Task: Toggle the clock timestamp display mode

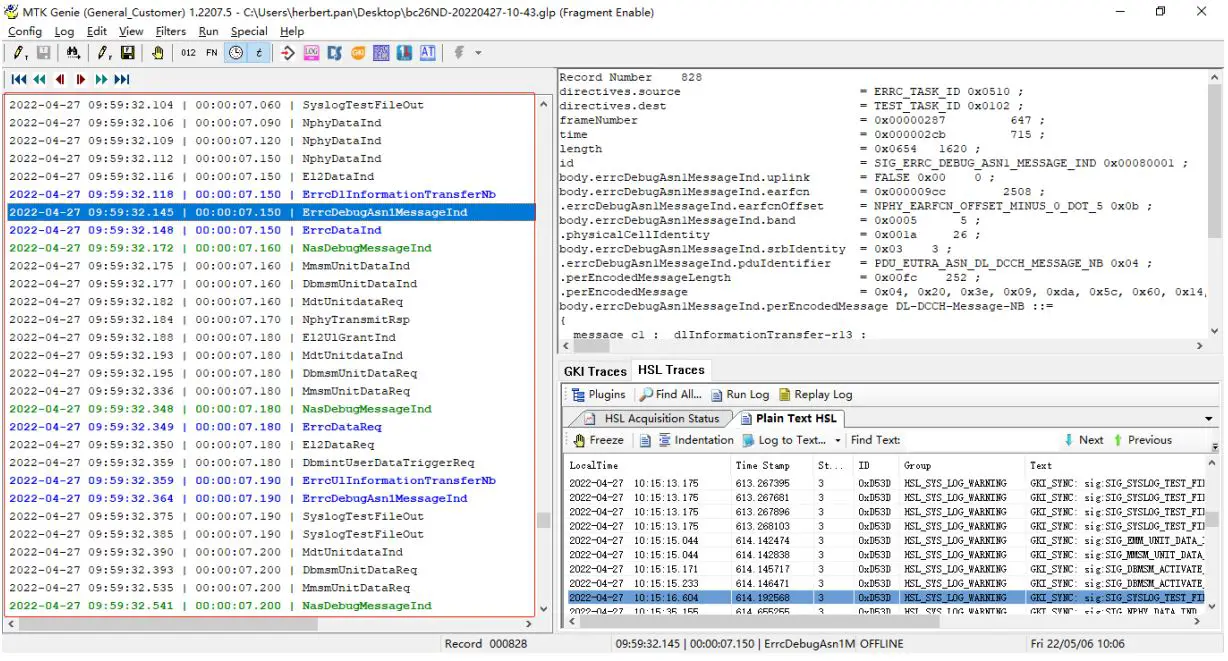Action: (234, 53)
